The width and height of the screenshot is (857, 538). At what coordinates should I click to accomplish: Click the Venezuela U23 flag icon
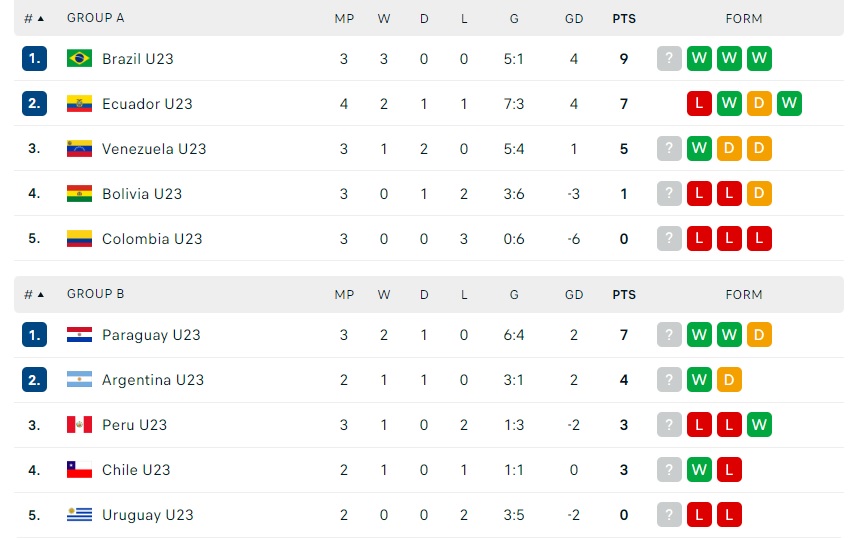pos(79,149)
